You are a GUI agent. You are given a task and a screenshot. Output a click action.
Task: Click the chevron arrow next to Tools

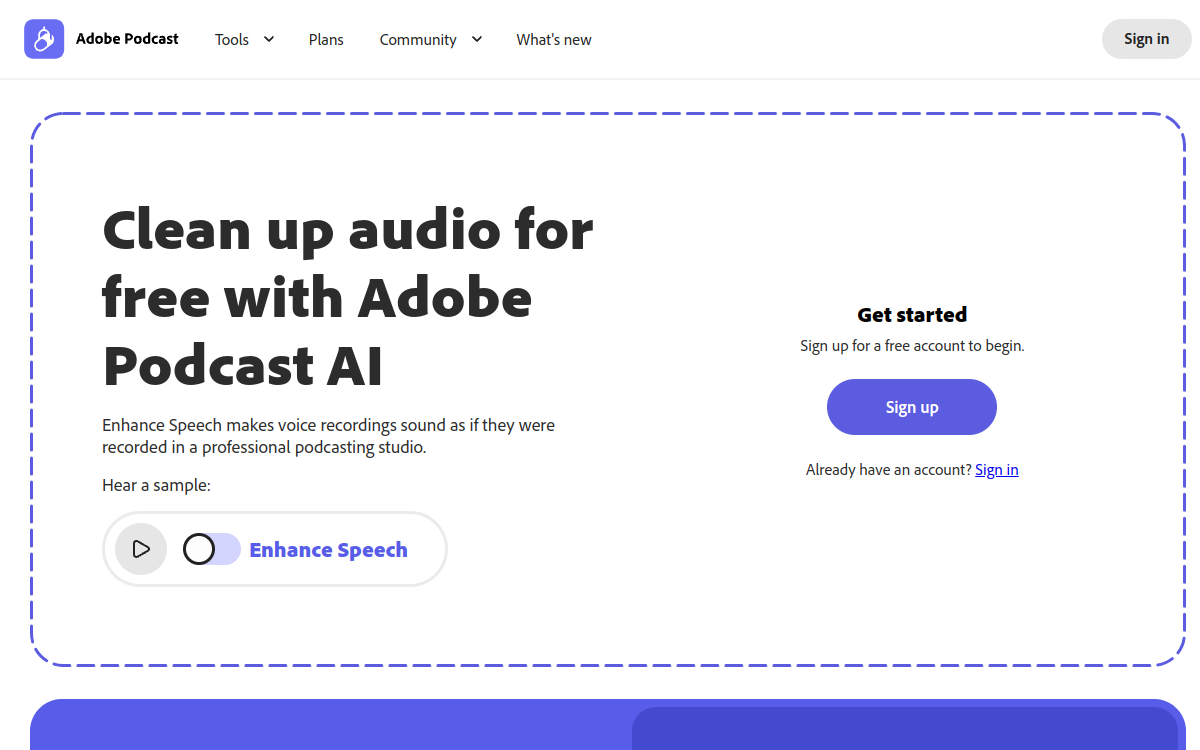tap(268, 39)
